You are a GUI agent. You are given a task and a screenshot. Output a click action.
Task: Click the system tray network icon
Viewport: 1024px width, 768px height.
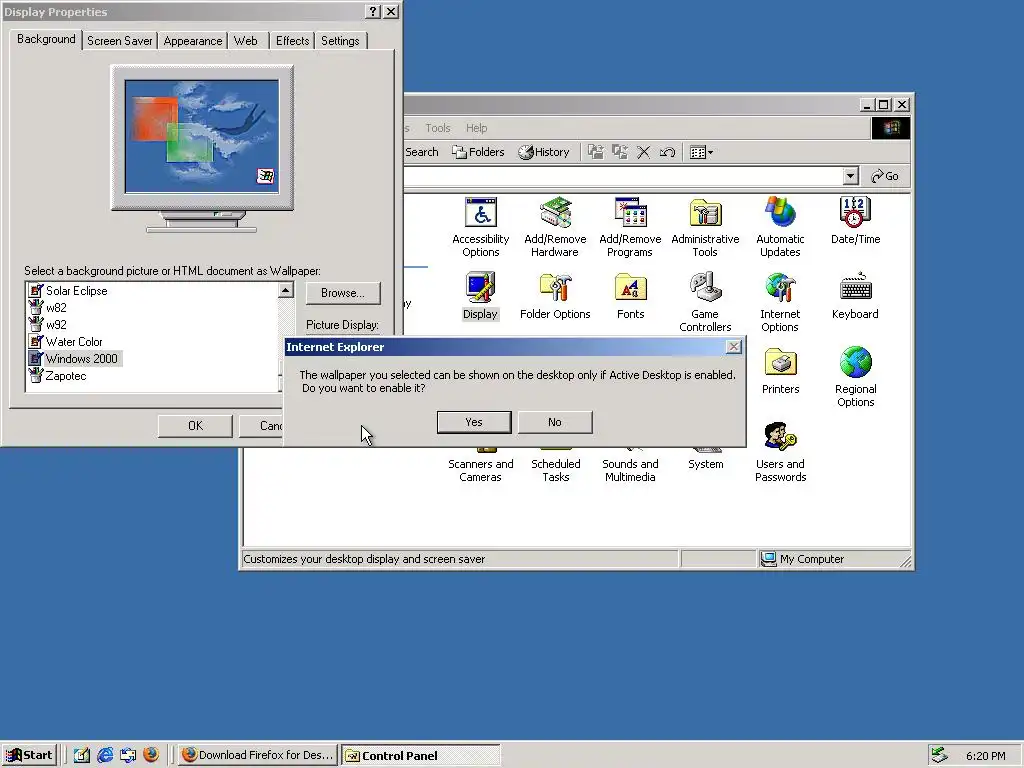pos(939,755)
